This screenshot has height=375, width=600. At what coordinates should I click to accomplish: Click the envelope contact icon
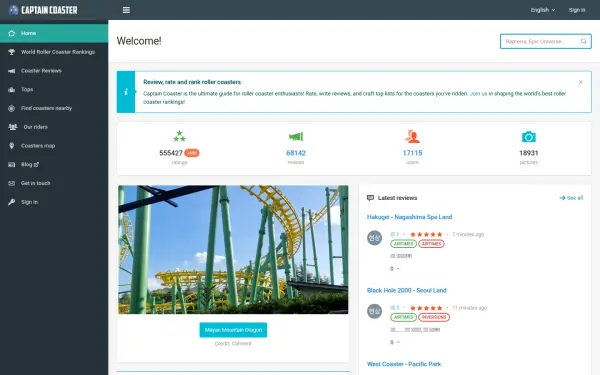(x=11, y=183)
